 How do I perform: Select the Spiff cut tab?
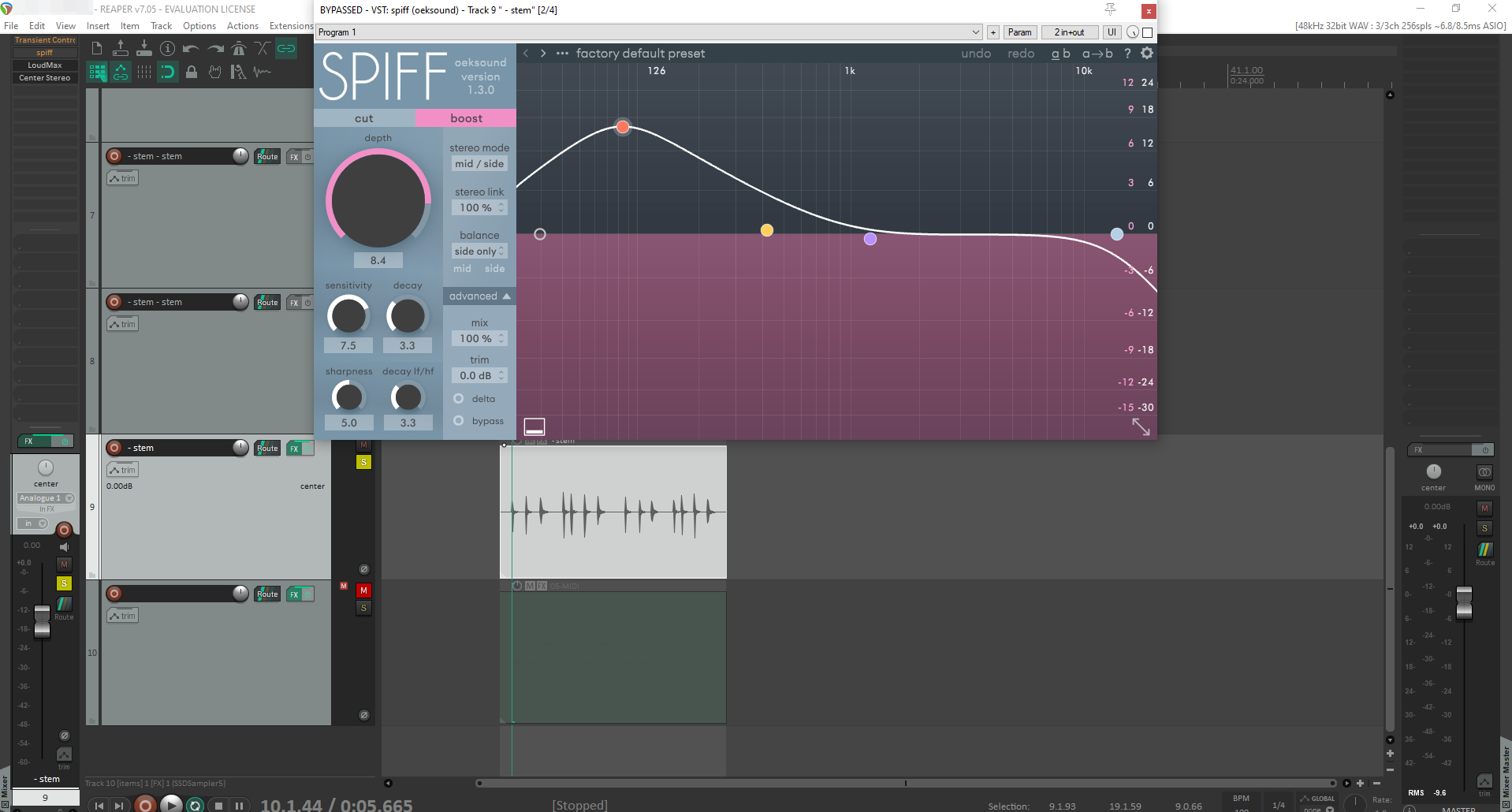pyautogui.click(x=364, y=118)
